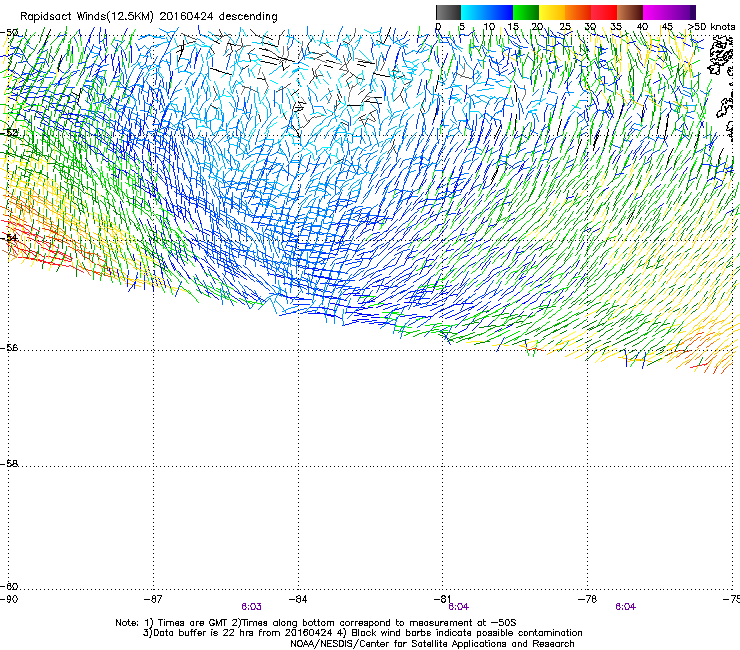Click the green 15-20 knots legend segment

[526, 12]
